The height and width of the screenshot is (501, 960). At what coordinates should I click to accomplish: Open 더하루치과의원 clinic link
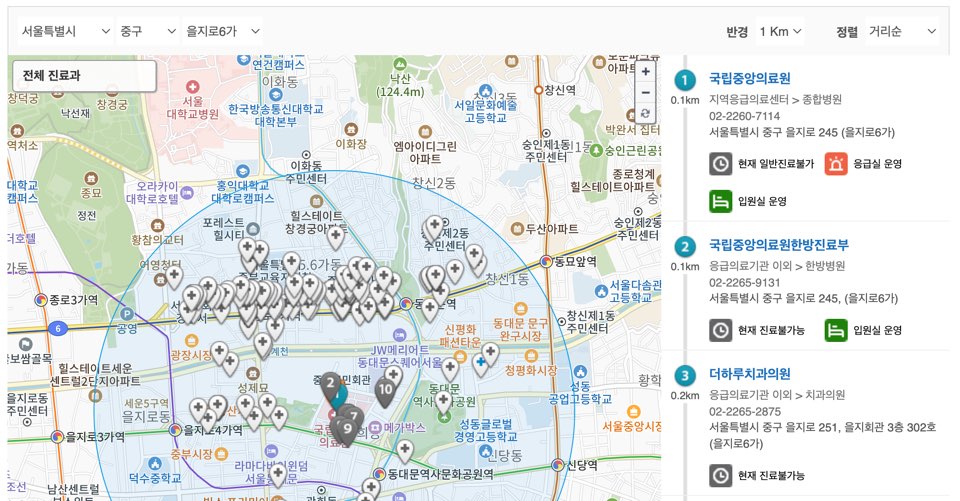tap(749, 374)
